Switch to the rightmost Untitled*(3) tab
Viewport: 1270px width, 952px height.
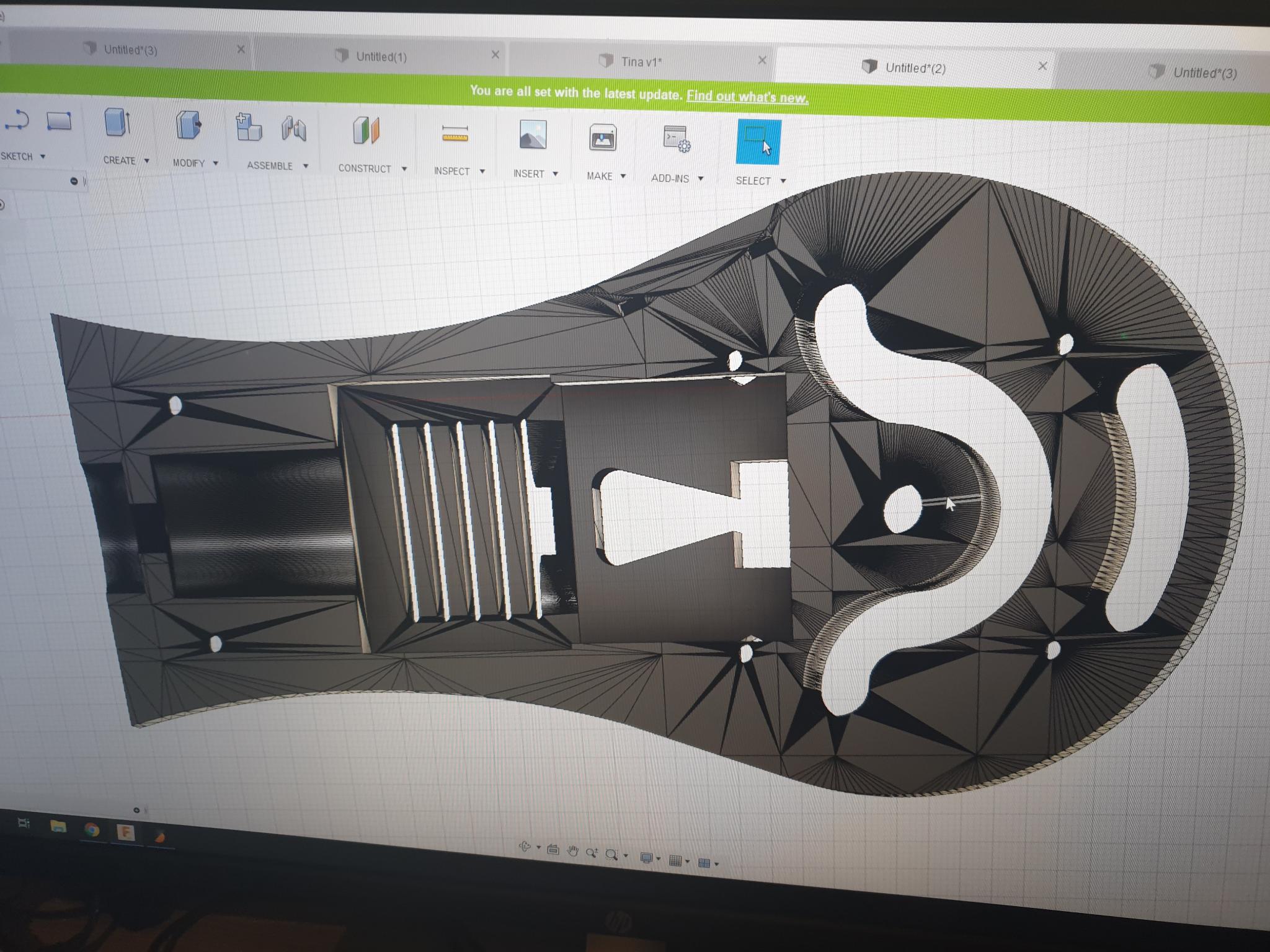coord(1205,73)
